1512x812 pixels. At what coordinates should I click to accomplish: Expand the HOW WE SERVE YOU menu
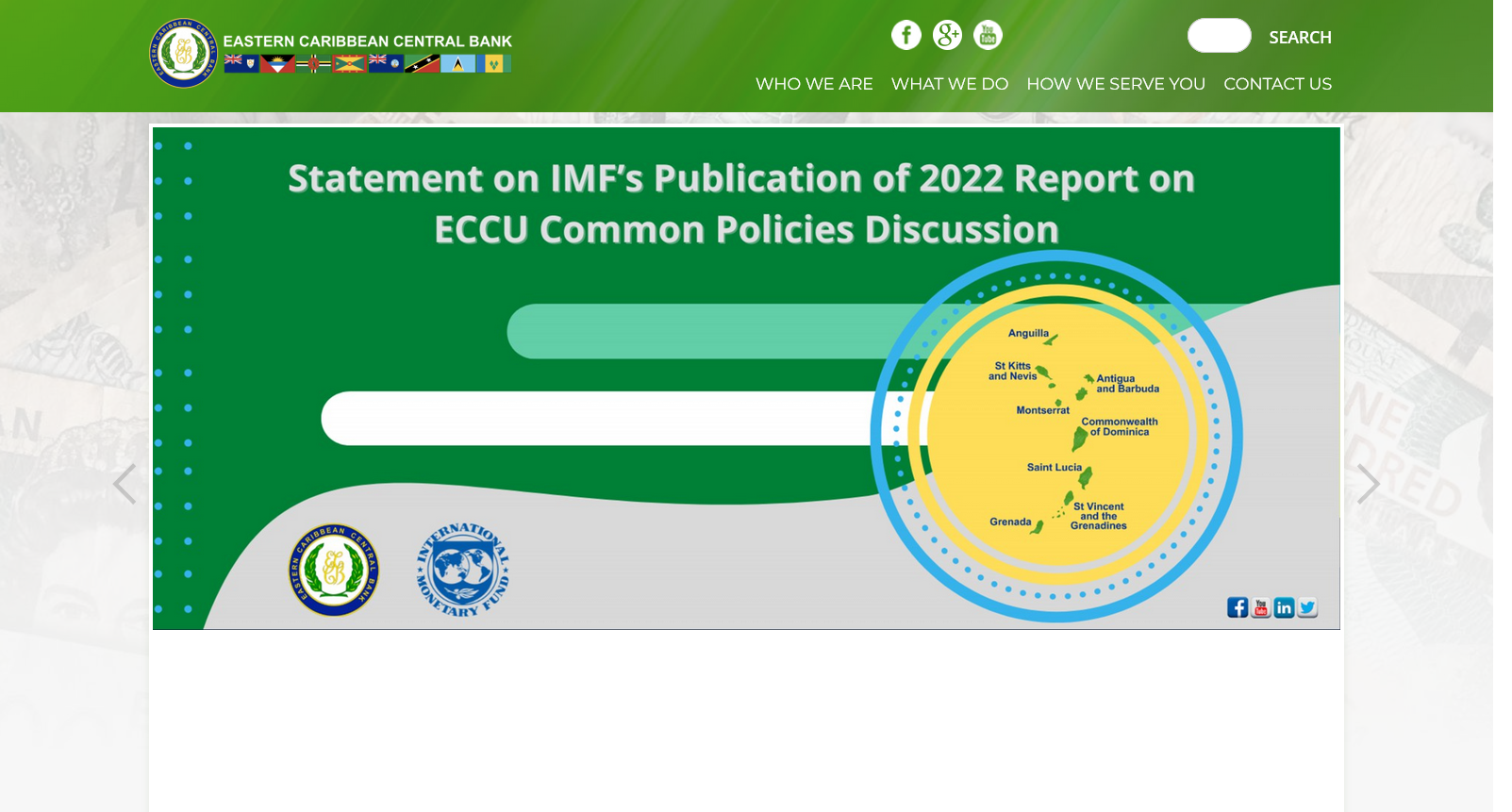1115,84
